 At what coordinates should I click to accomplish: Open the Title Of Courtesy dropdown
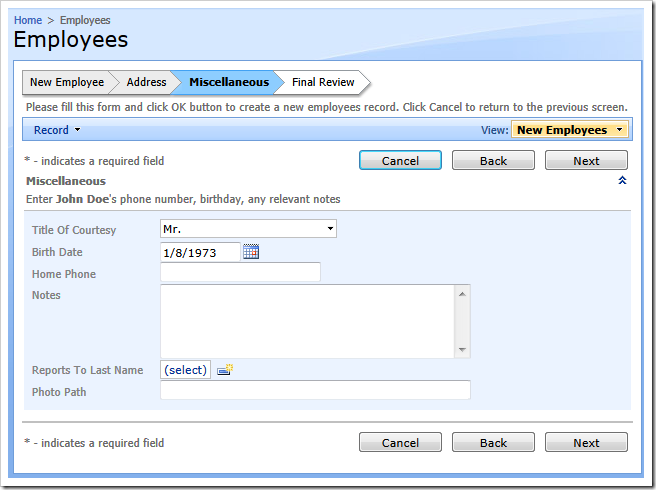[x=248, y=229]
